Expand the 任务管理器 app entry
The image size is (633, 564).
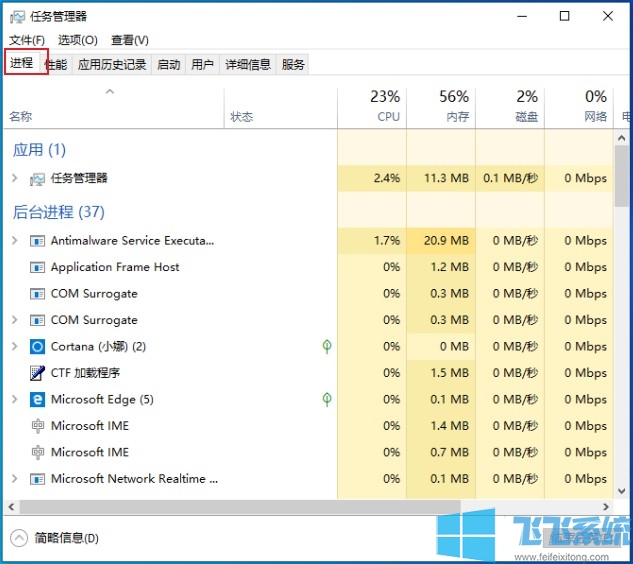[15, 178]
